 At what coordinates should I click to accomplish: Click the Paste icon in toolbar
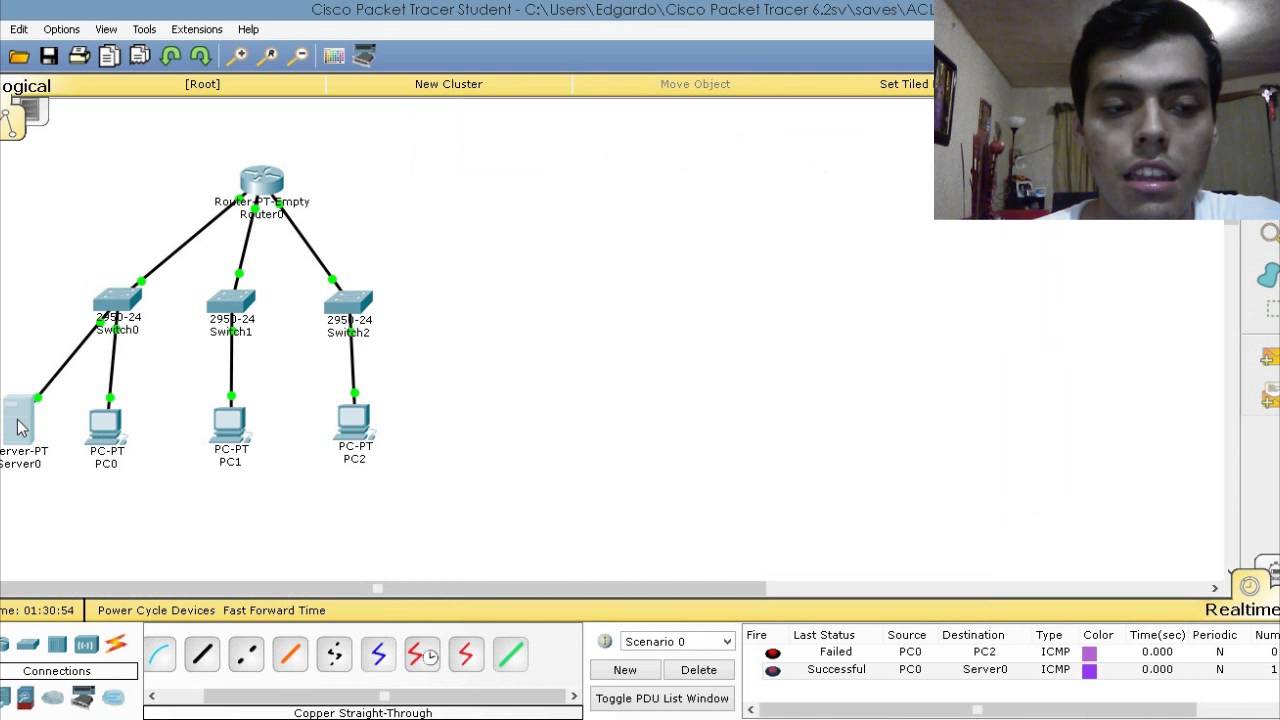point(140,57)
